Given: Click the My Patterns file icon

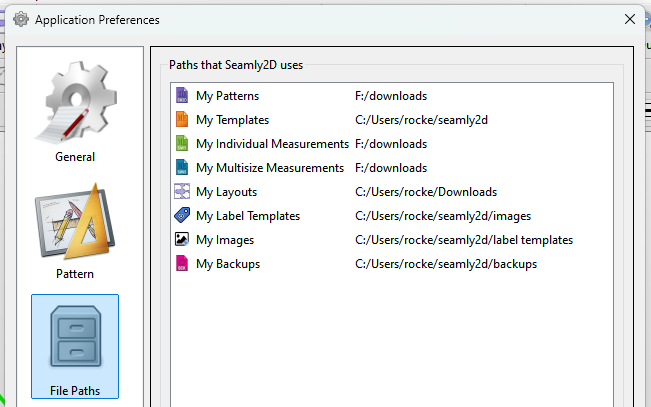Looking at the screenshot, I should tap(181, 96).
